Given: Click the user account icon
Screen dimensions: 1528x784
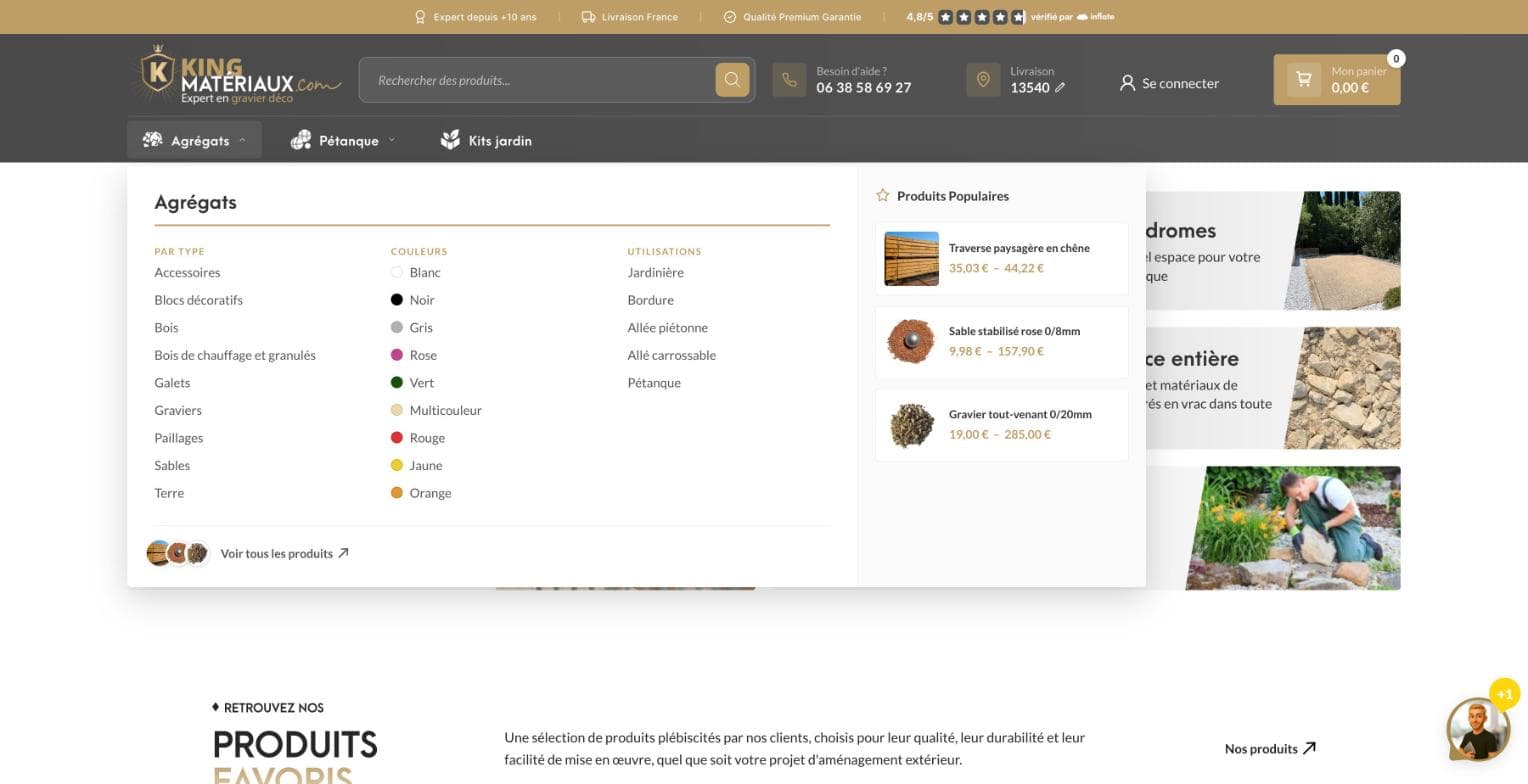Looking at the screenshot, I should (1127, 83).
